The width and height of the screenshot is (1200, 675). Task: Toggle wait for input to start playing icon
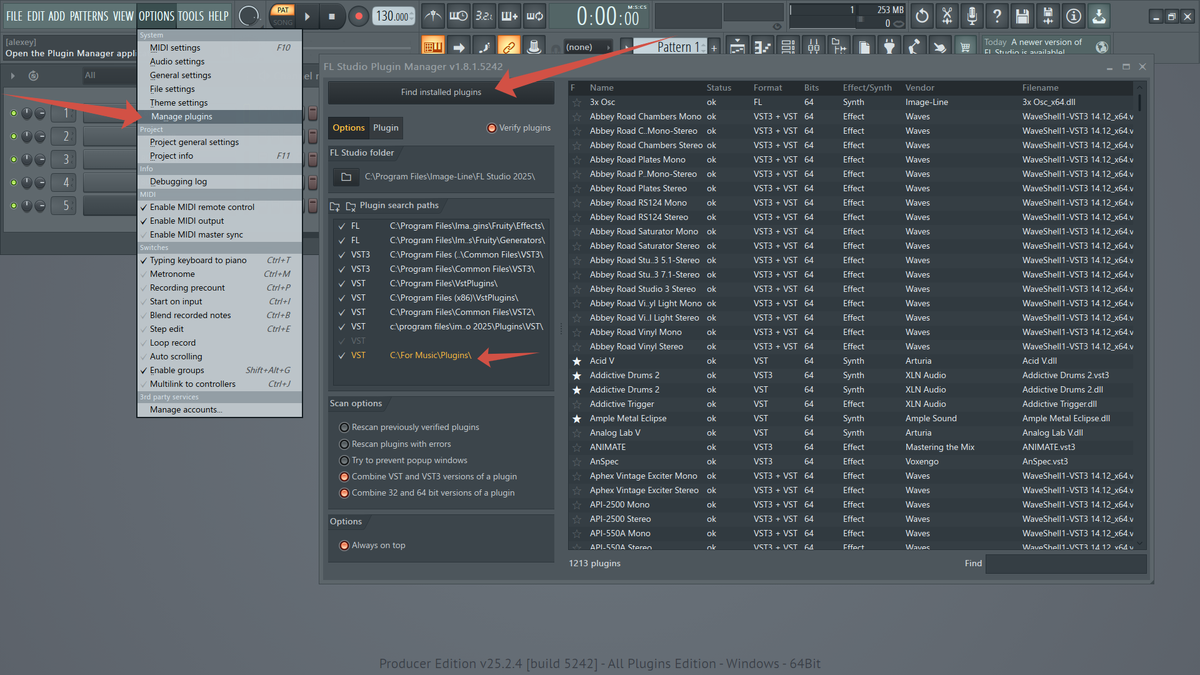[x=459, y=16]
